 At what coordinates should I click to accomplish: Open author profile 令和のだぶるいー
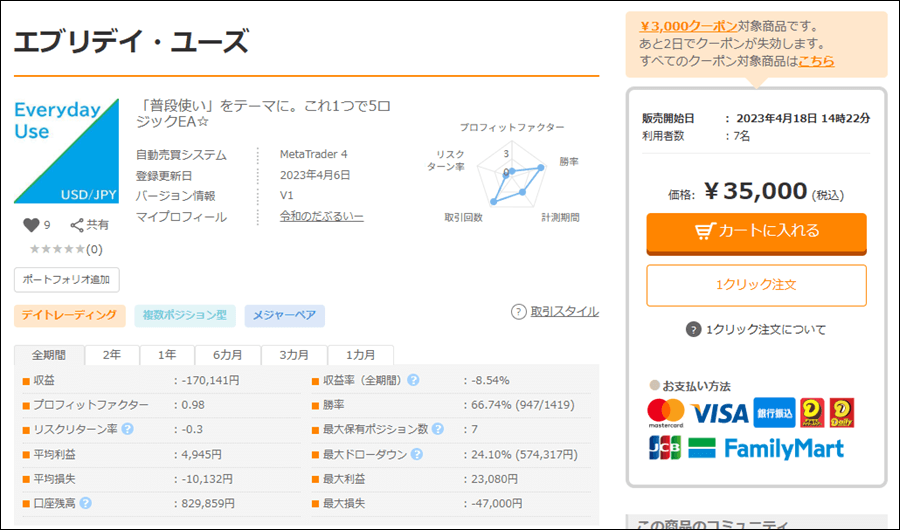point(321,217)
